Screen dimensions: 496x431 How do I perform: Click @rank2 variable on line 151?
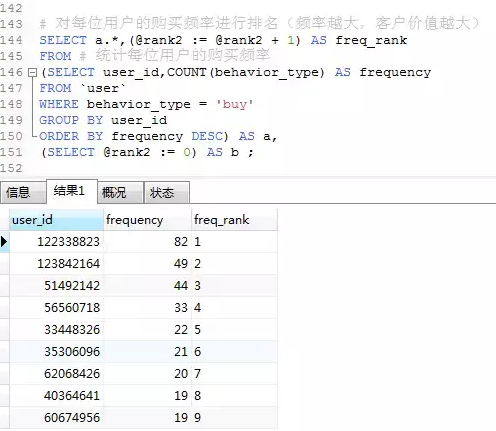tap(127, 152)
